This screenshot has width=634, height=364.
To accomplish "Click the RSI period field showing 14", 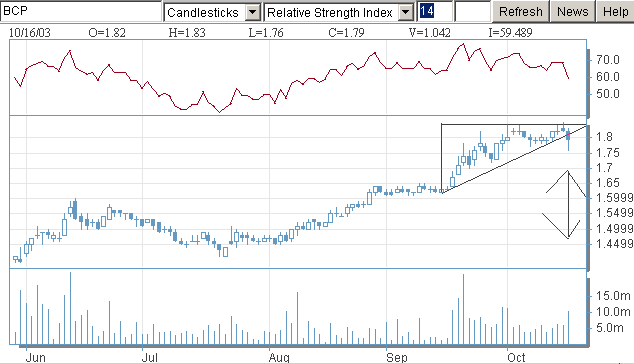I will pos(435,11).
